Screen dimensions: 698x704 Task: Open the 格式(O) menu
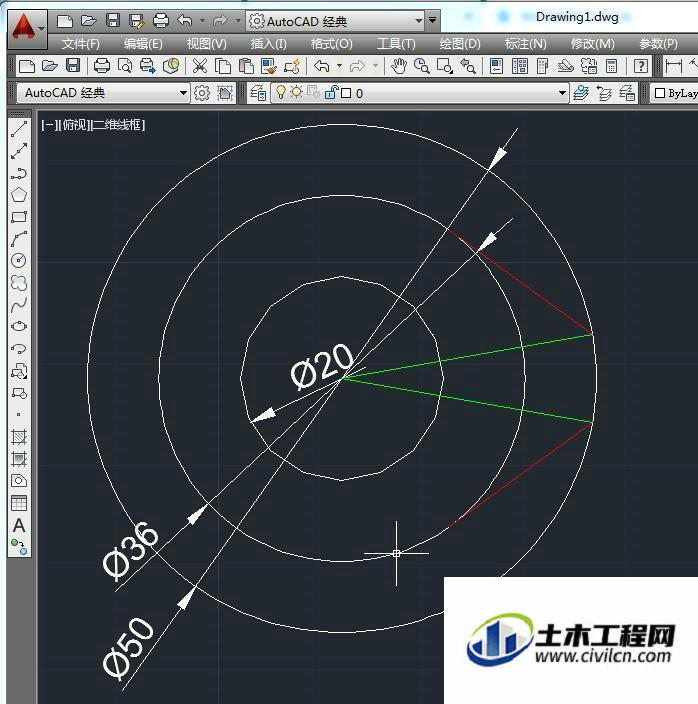coord(332,44)
